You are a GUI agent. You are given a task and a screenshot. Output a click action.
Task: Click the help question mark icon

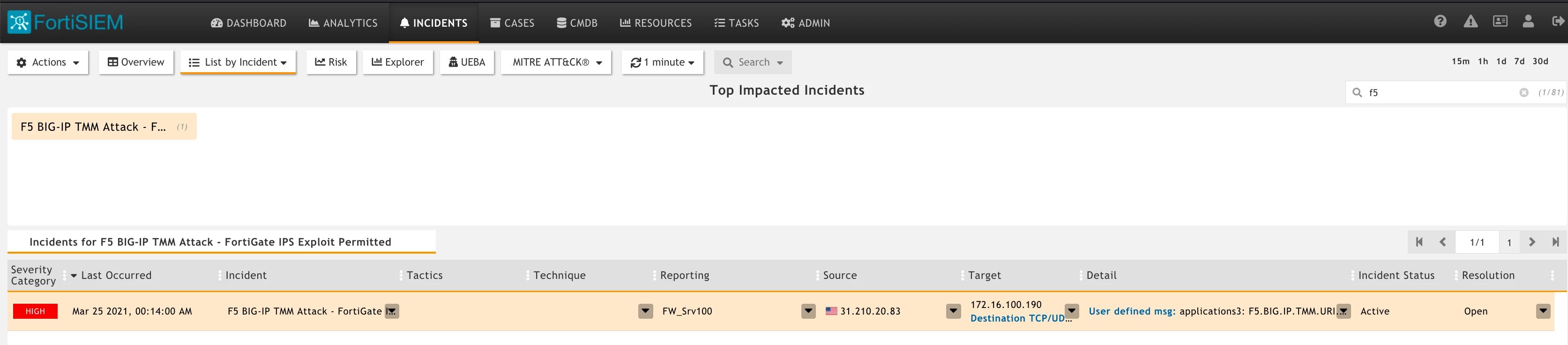pyautogui.click(x=1440, y=21)
